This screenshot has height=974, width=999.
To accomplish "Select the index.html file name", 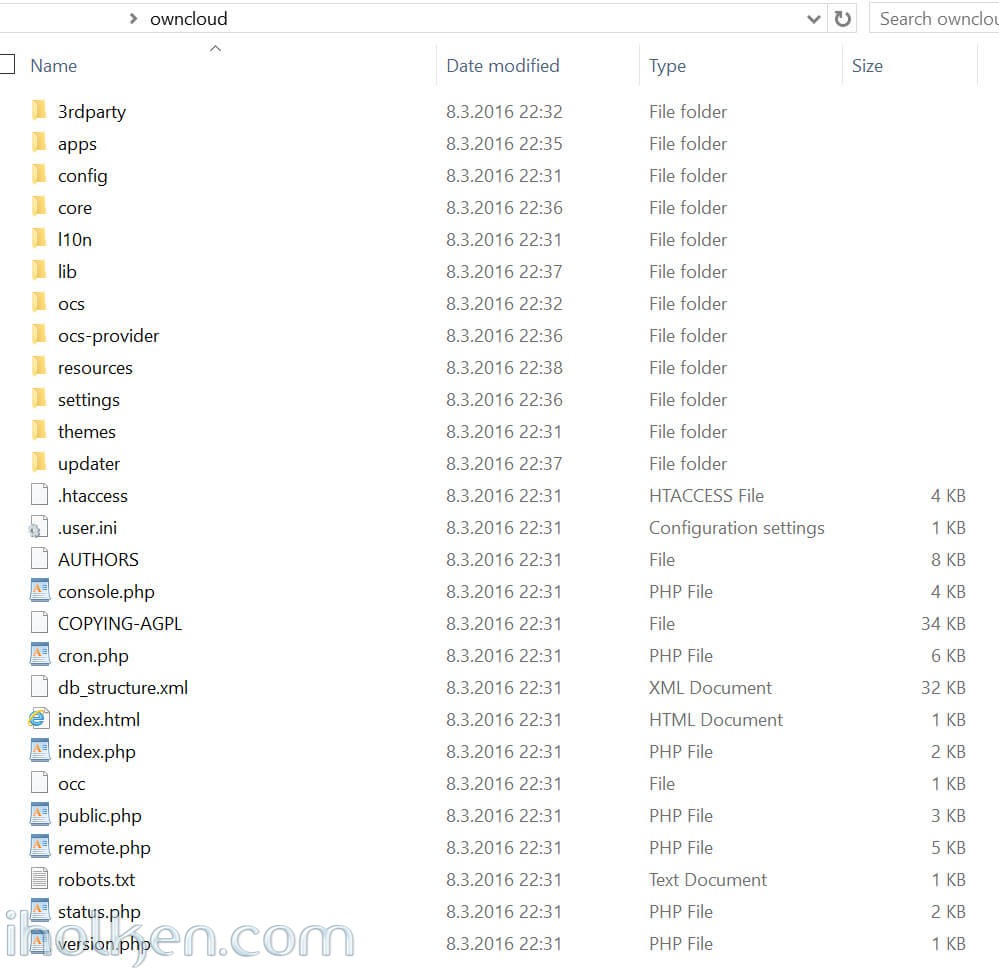I will click(99, 719).
